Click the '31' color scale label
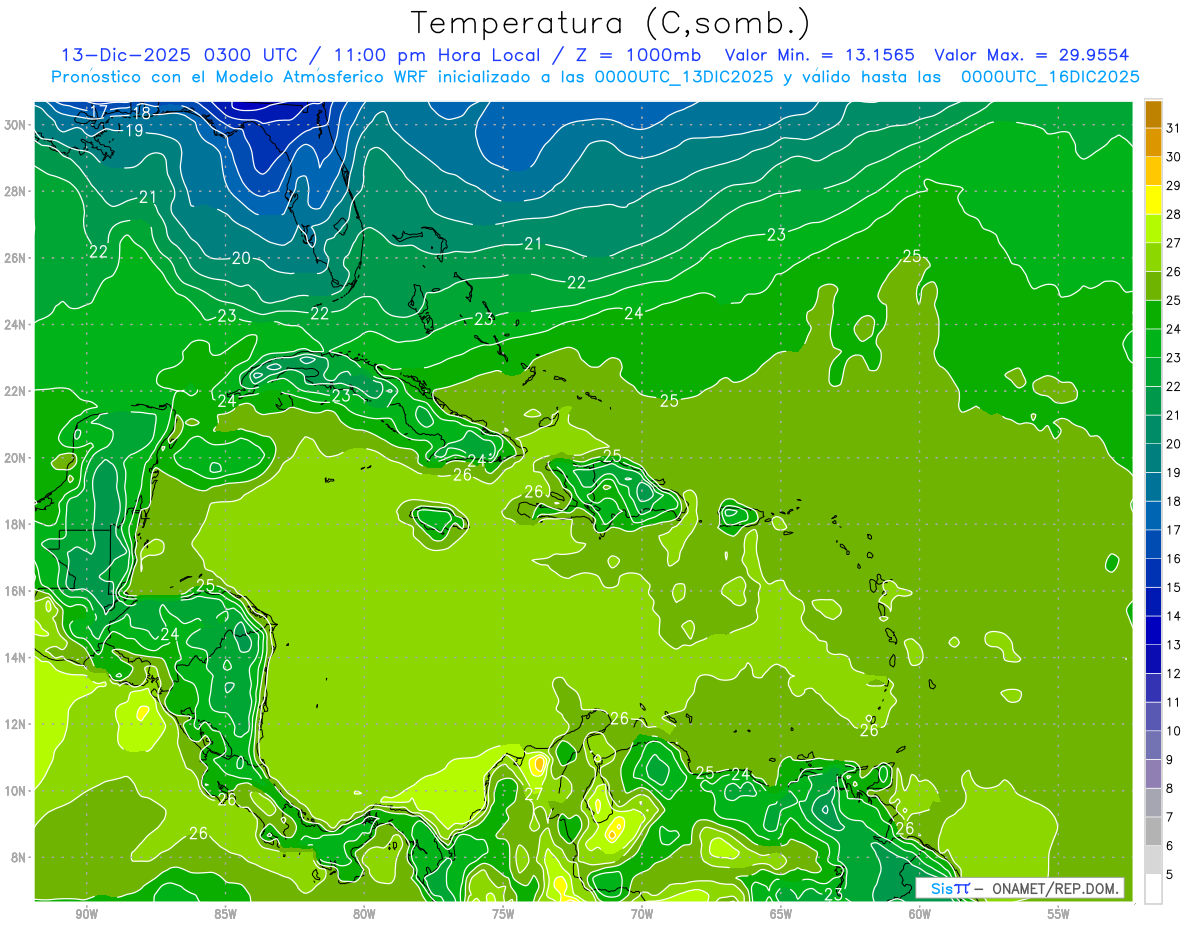Screen dimensions: 1200x927 (x=1174, y=127)
